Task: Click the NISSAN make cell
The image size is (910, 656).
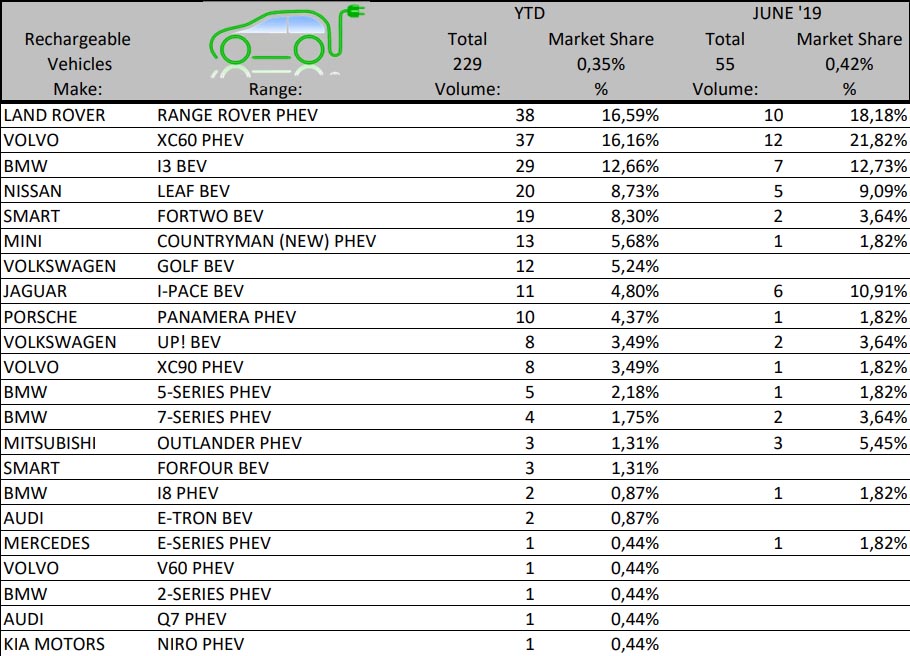Action: (x=33, y=190)
